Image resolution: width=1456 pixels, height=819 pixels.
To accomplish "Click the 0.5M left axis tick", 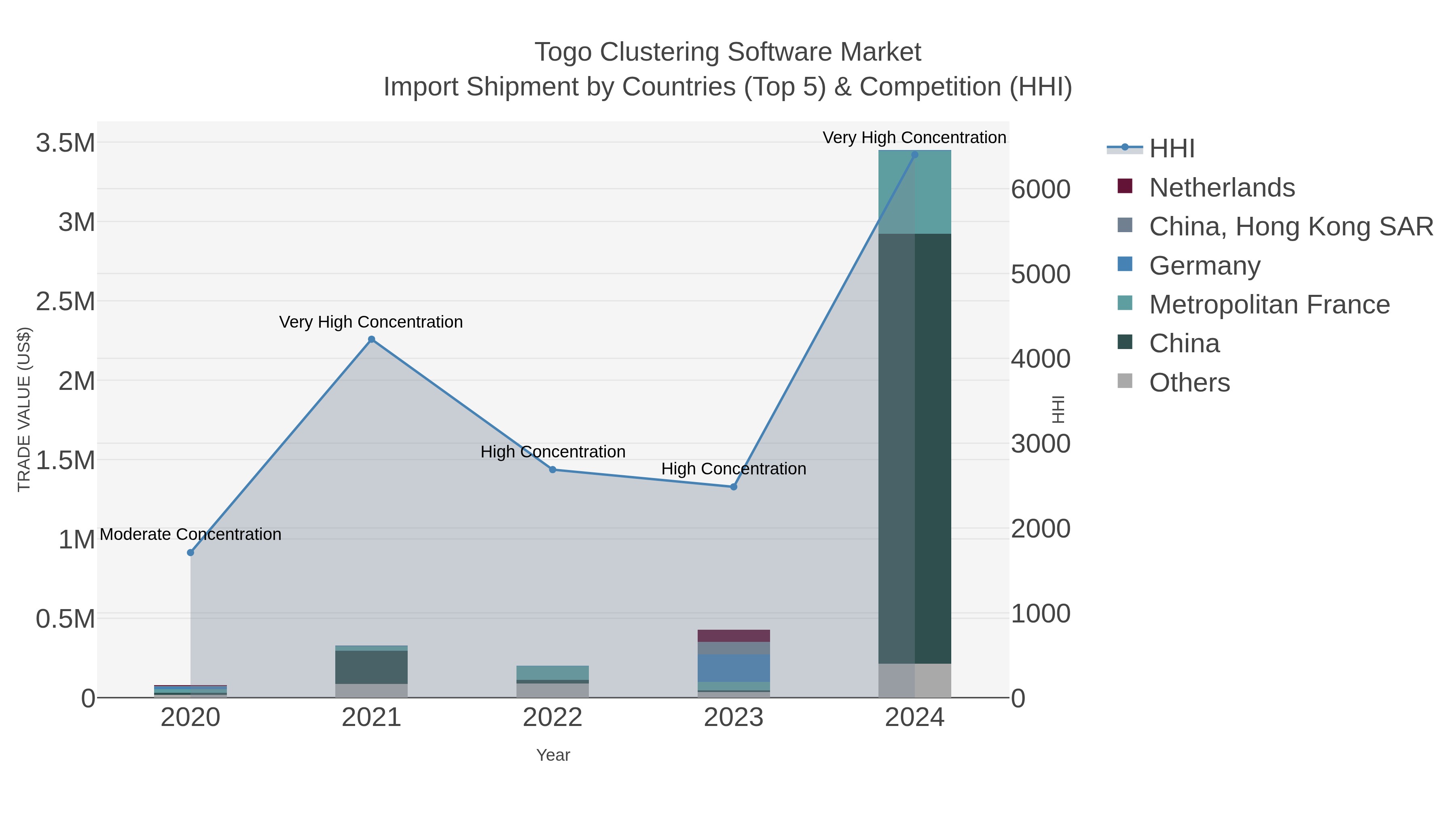I will (66, 619).
